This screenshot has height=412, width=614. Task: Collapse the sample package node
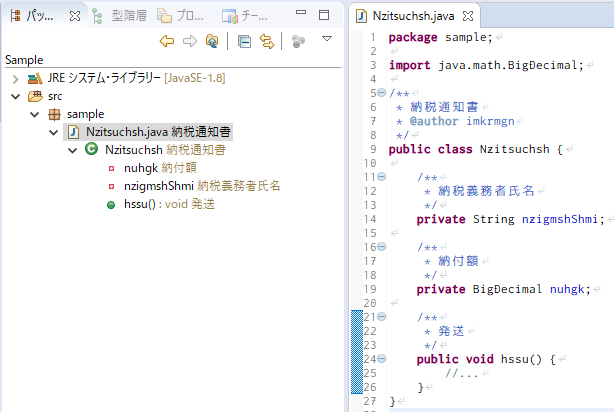(34, 114)
